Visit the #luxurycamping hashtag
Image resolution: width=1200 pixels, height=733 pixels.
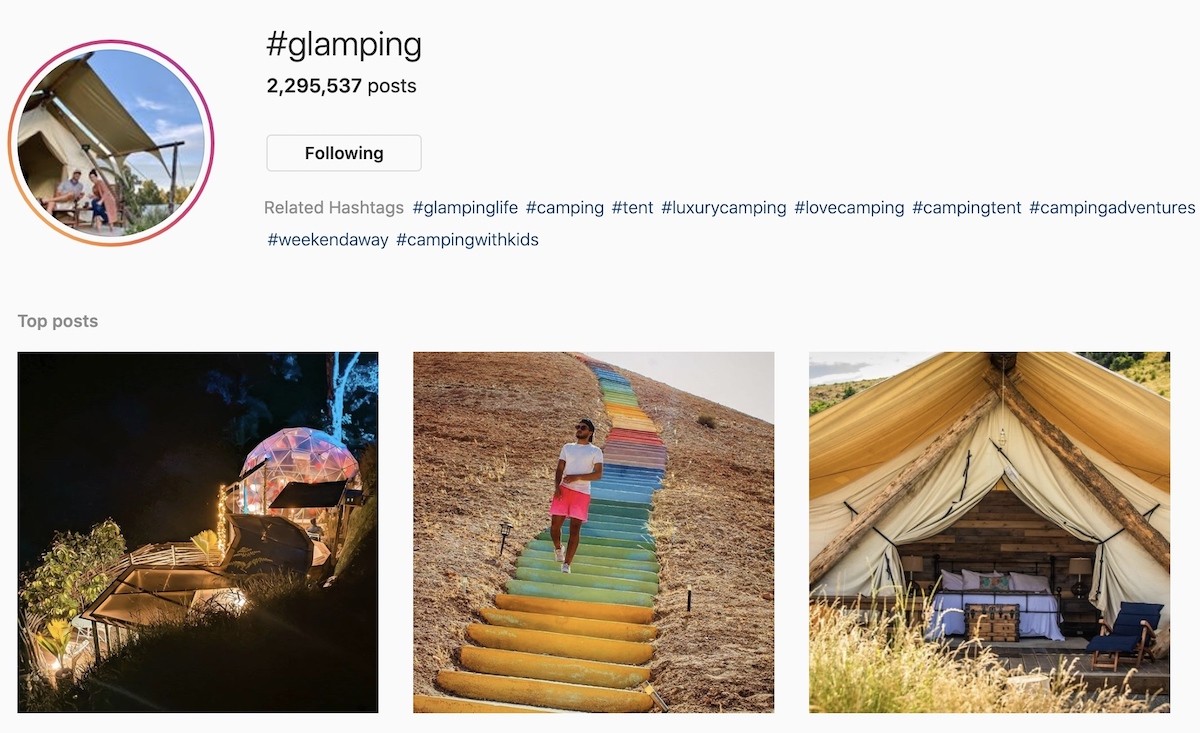coord(724,208)
